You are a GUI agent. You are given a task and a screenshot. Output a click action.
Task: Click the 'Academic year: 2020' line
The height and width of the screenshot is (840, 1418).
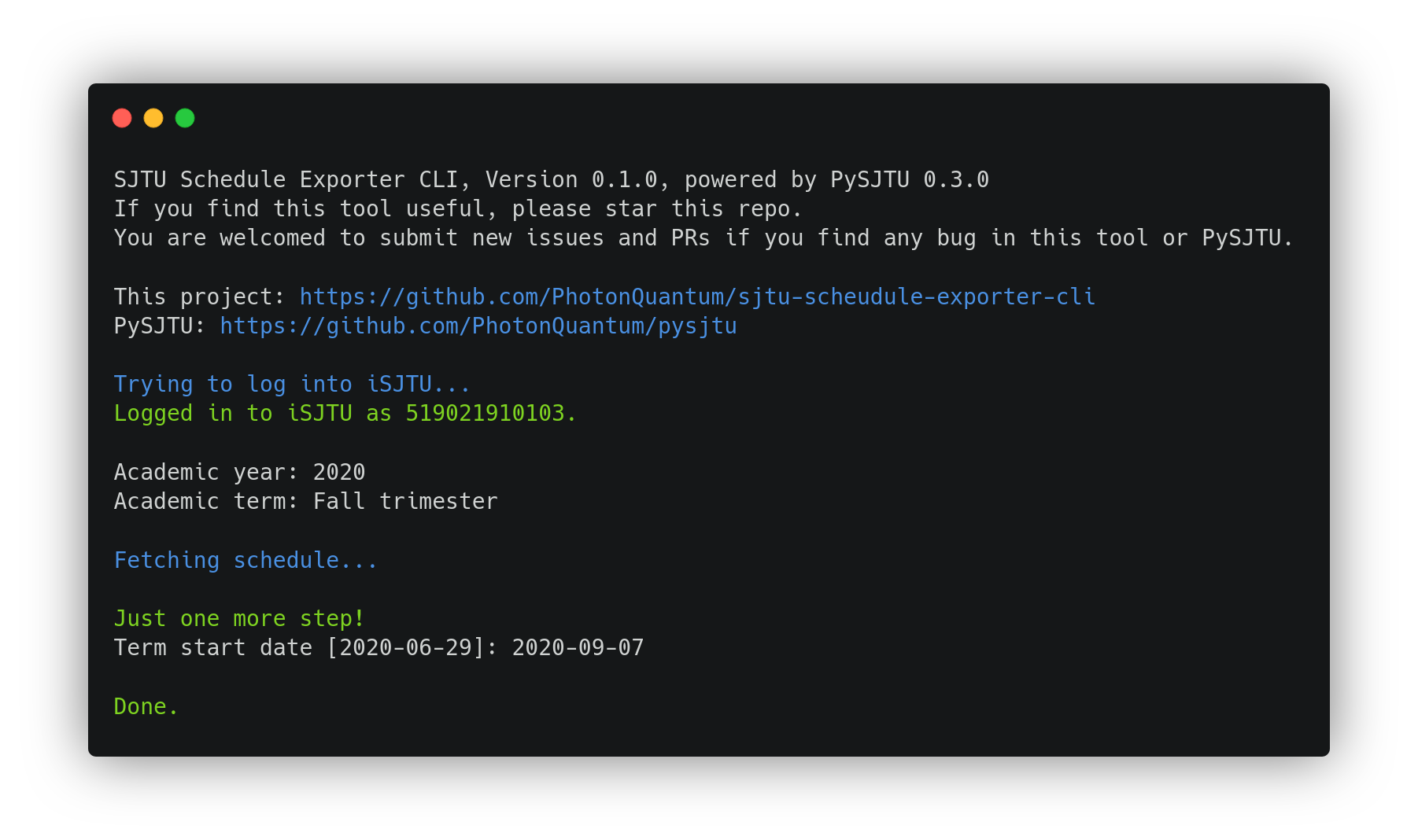point(239,472)
